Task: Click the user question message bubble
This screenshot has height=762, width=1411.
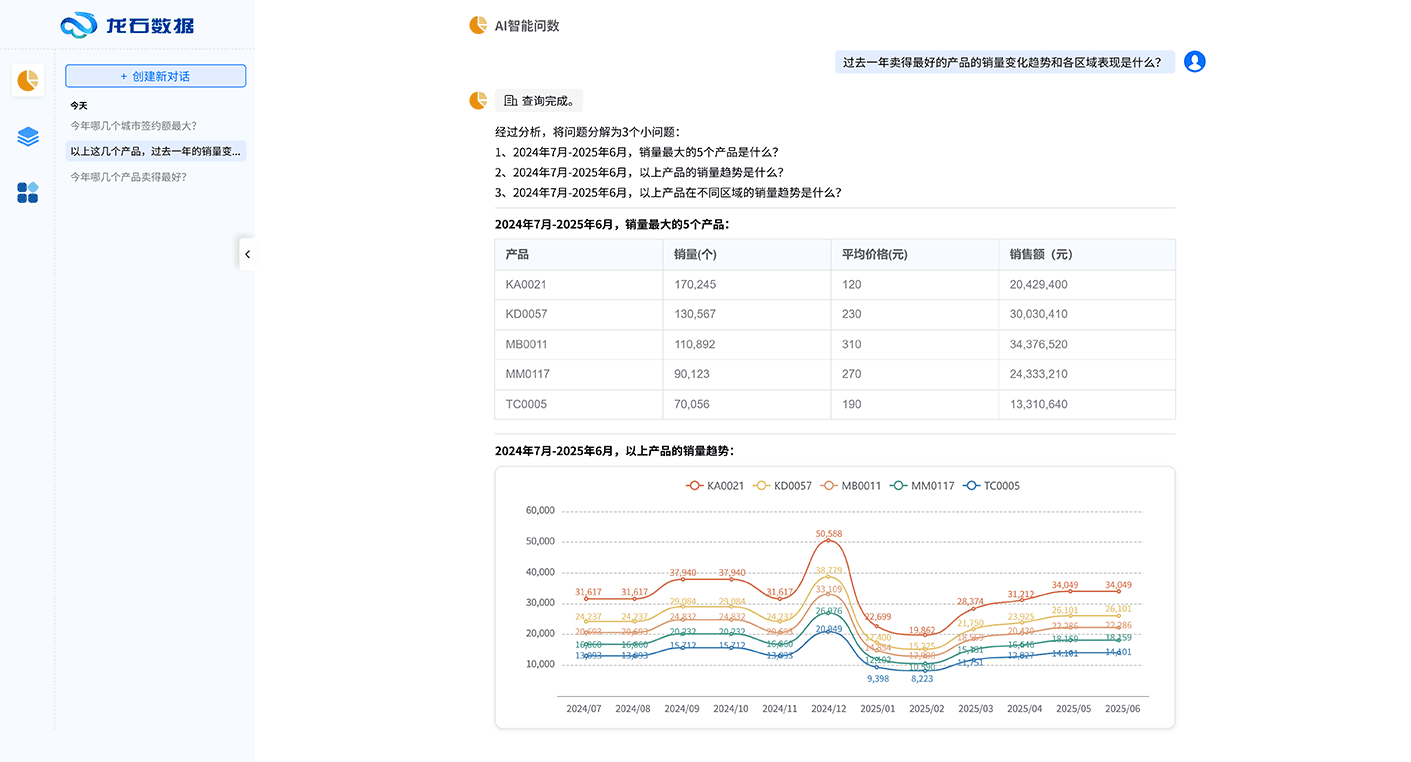Action: point(1005,62)
